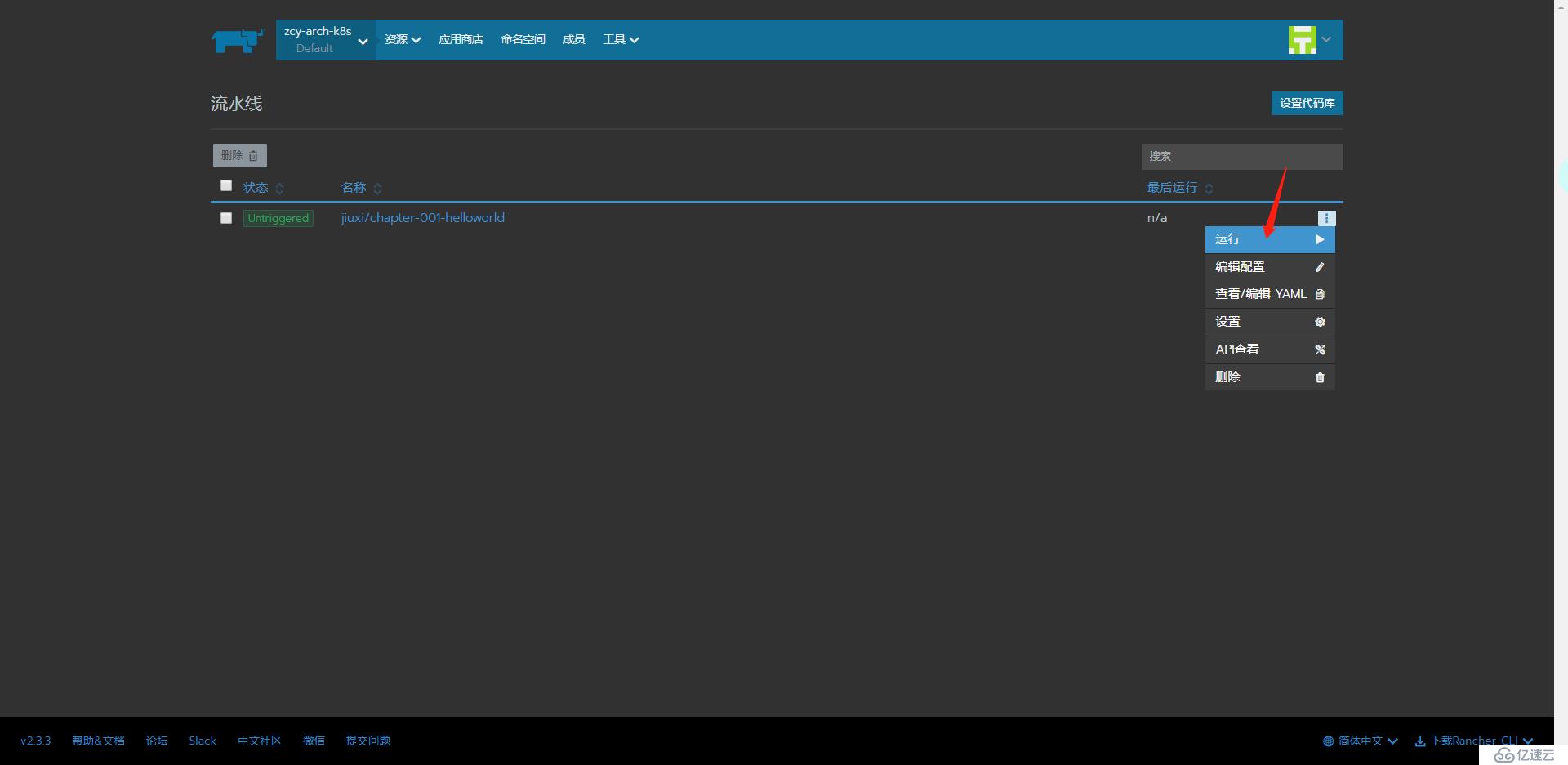
Task: Open the Slack footer link
Action: click(203, 741)
